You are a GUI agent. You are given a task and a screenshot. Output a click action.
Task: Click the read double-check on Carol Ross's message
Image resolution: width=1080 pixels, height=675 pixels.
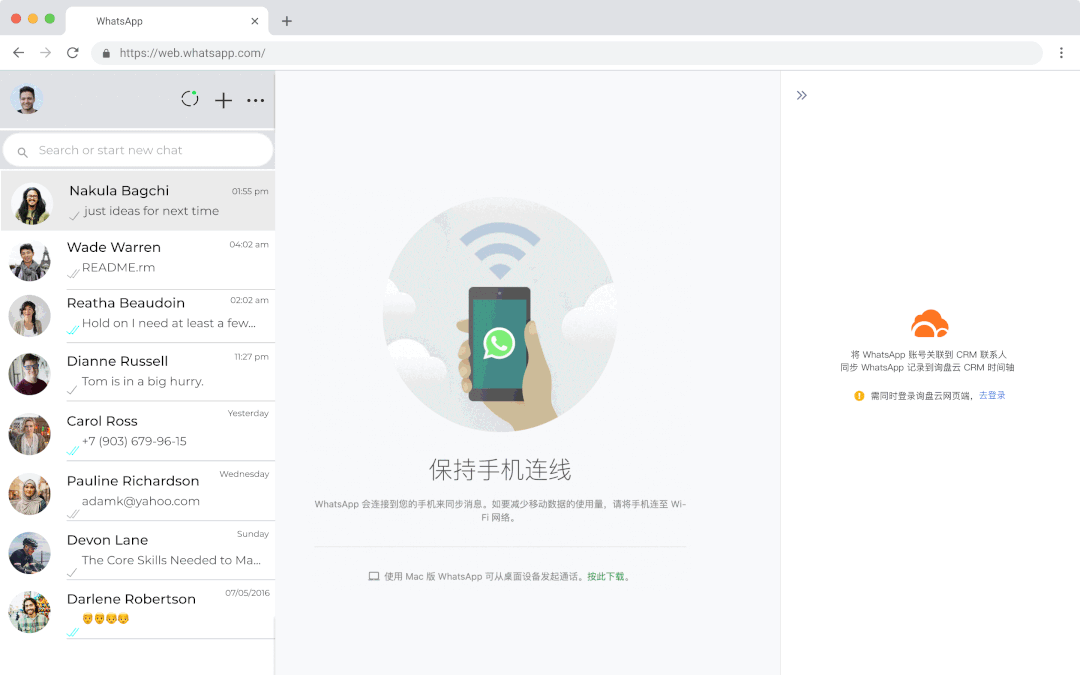[73, 451]
